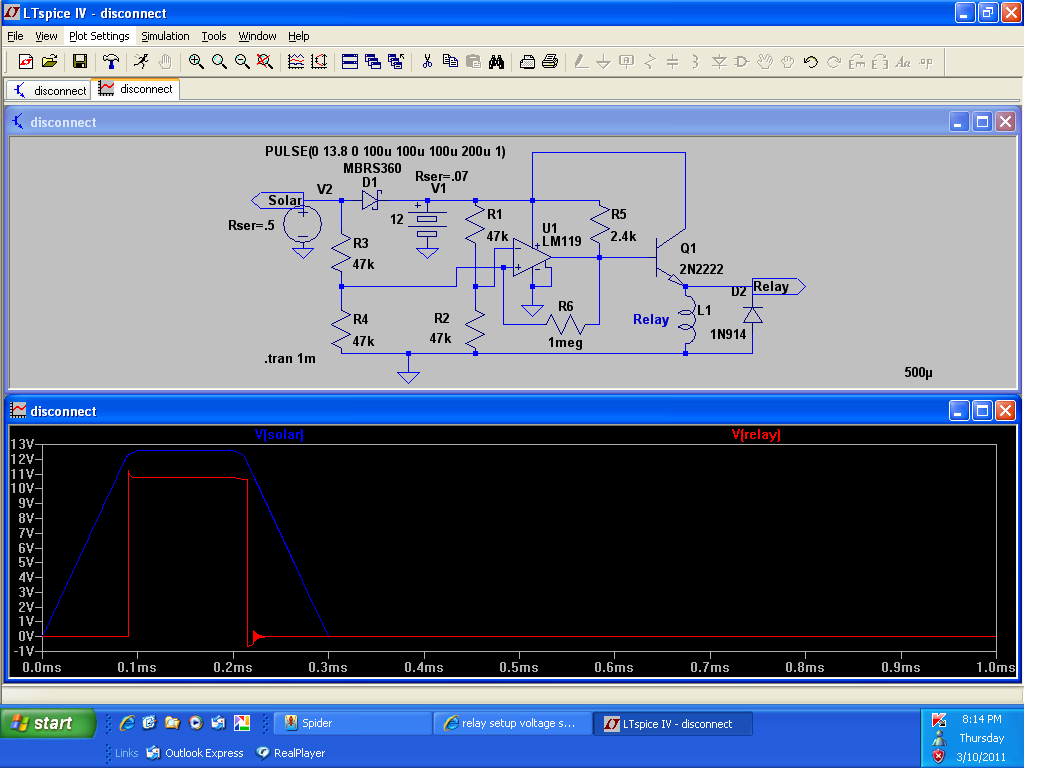
Task: Select the Capacitor tool
Action: [673, 62]
